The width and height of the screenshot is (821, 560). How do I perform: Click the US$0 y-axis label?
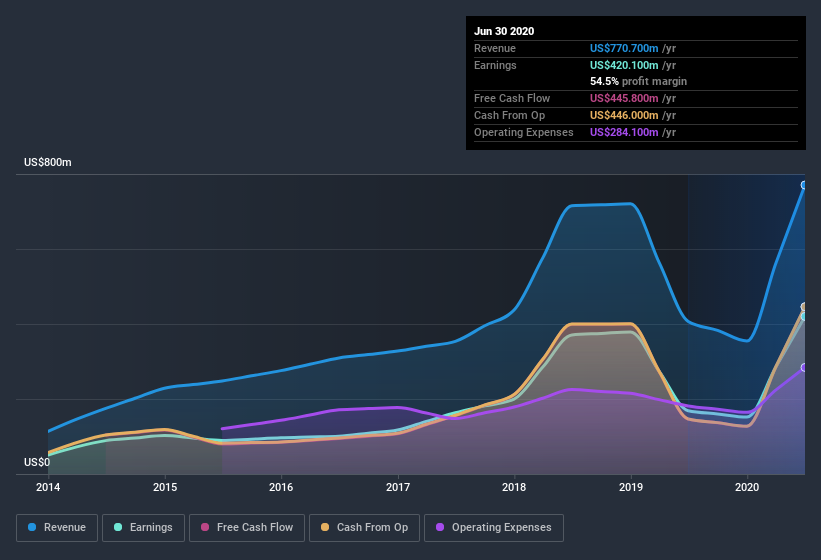(37, 462)
